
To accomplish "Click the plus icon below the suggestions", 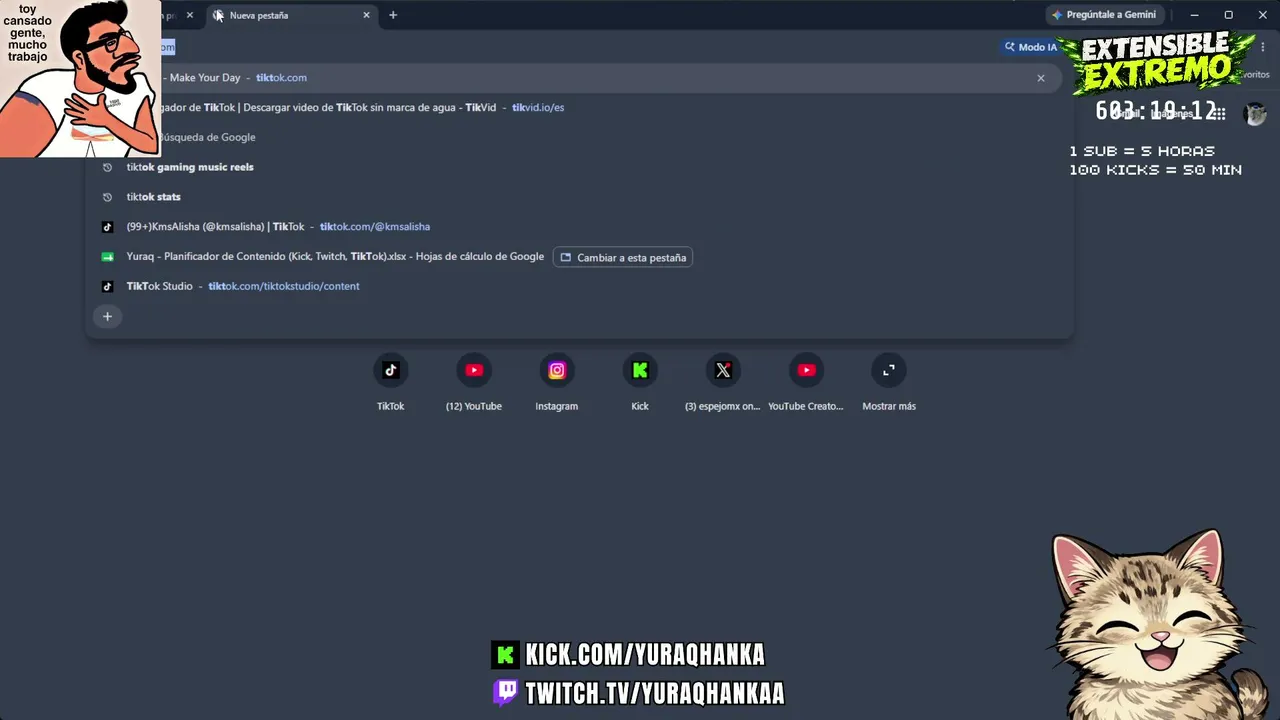I will pos(107,317).
